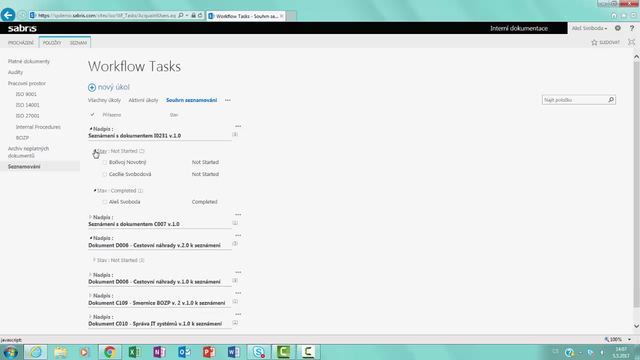640x360 pixels.
Task: Expand Stav : Not Started under D006 v.2.0
Action: 94,260
